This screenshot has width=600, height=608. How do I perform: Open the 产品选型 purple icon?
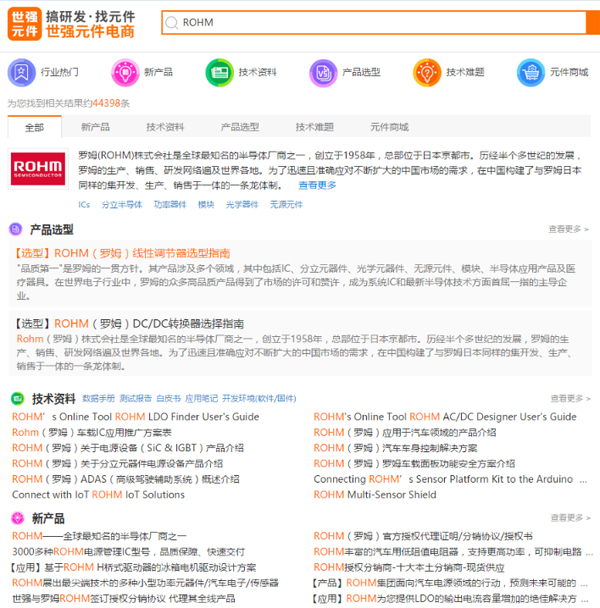pyautogui.click(x=323, y=73)
